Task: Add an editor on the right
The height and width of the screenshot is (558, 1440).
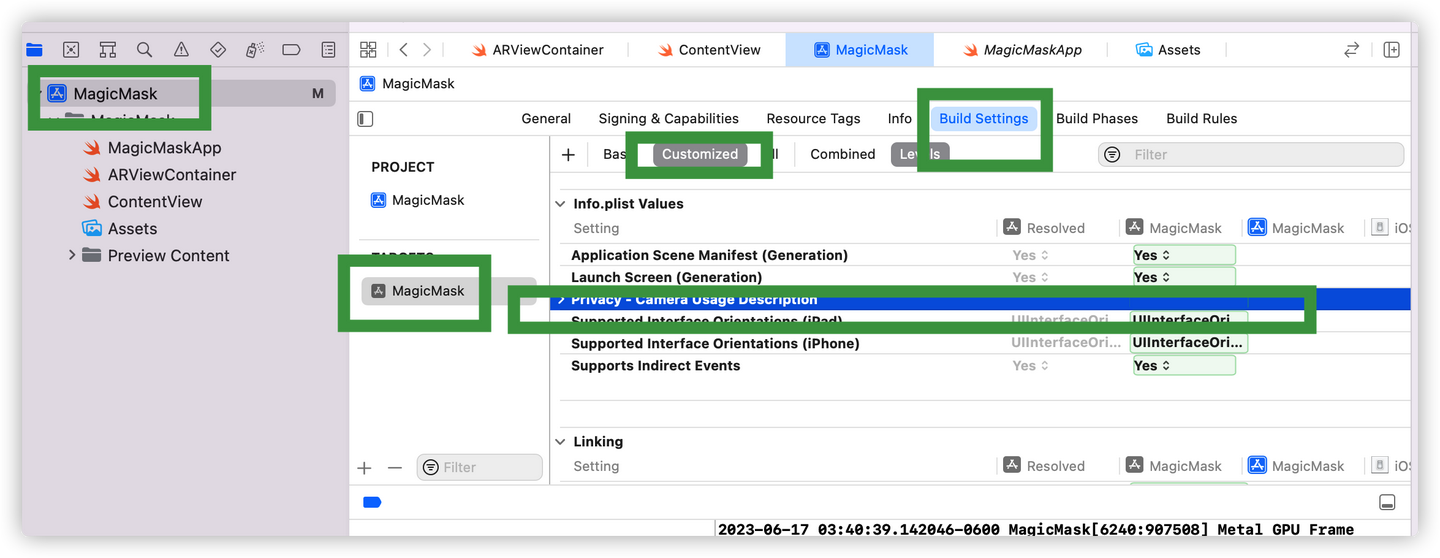Action: click(x=1391, y=49)
